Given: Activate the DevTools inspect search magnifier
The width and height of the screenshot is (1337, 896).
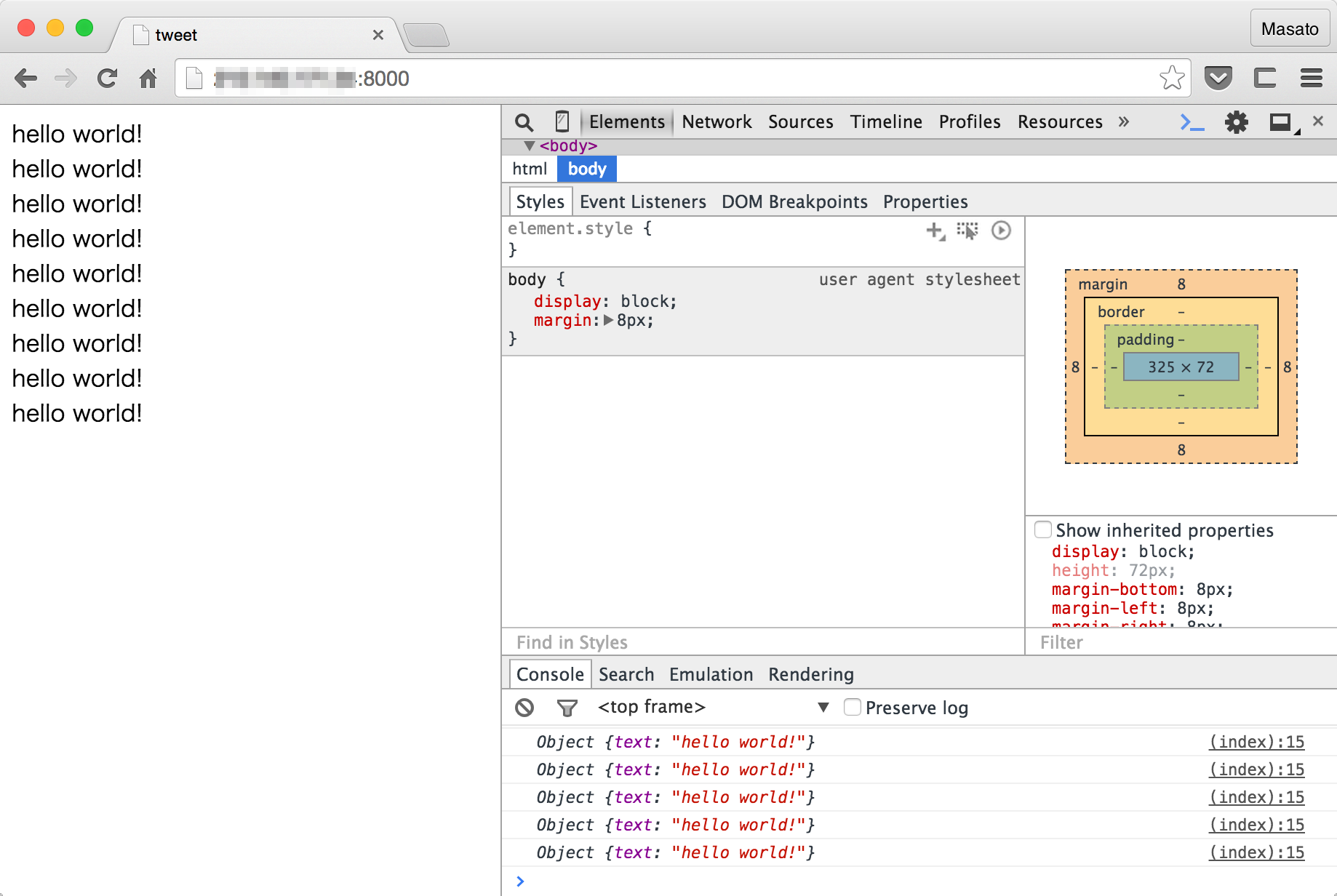Looking at the screenshot, I should [524, 122].
